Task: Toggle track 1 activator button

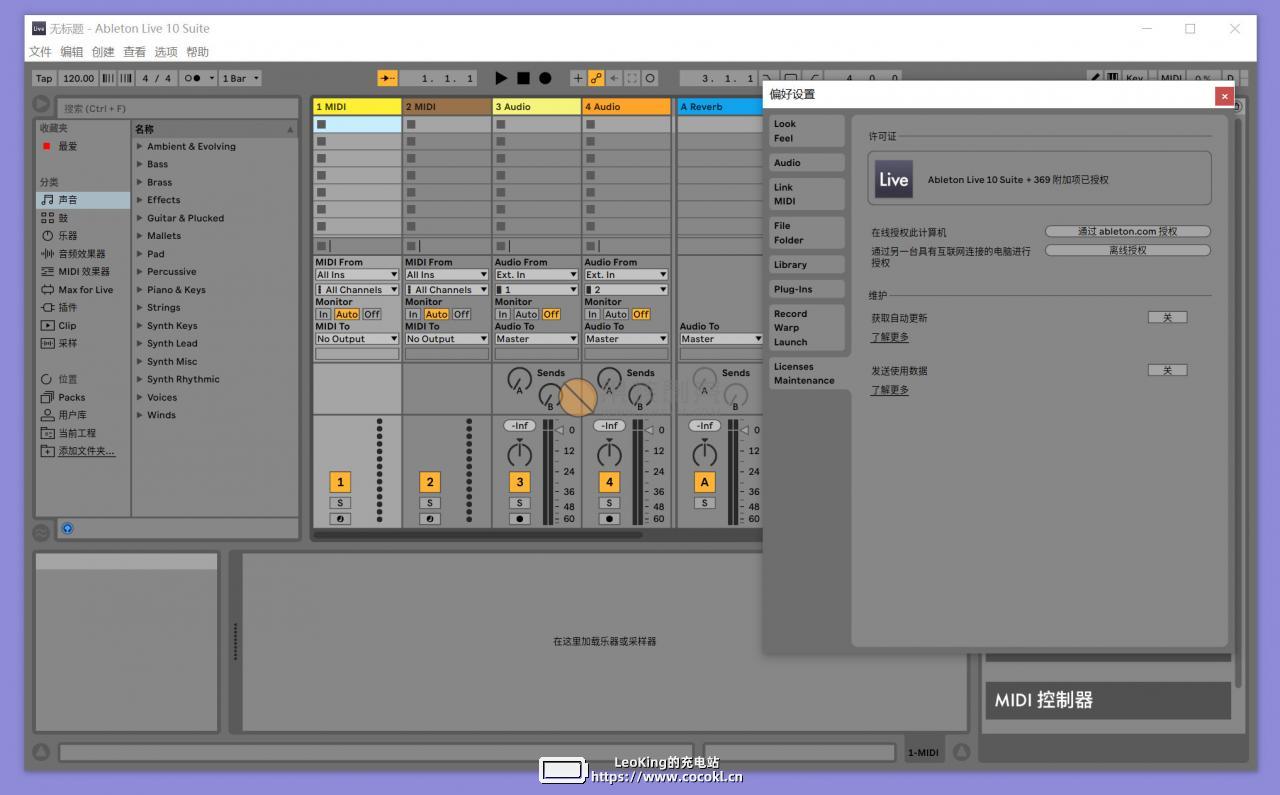Action: click(x=340, y=482)
